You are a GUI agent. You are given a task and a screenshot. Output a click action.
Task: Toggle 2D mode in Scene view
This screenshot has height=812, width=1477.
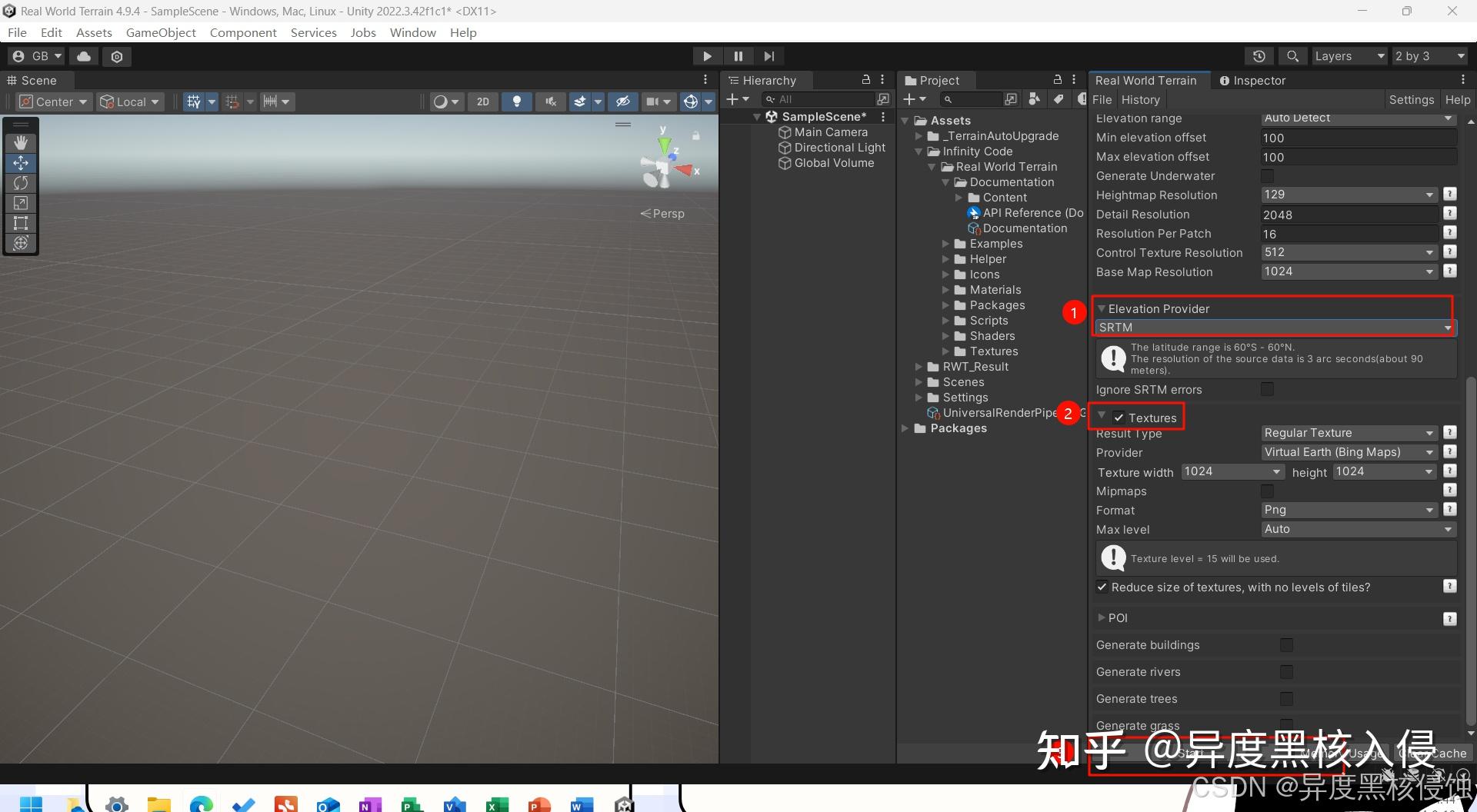483,101
